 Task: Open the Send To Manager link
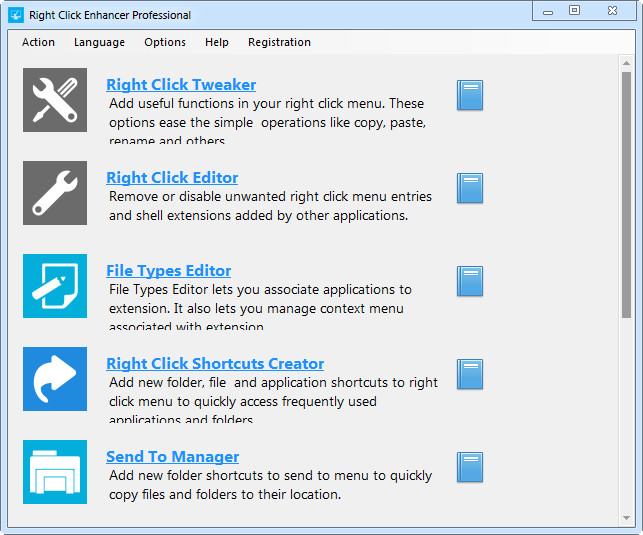[172, 457]
